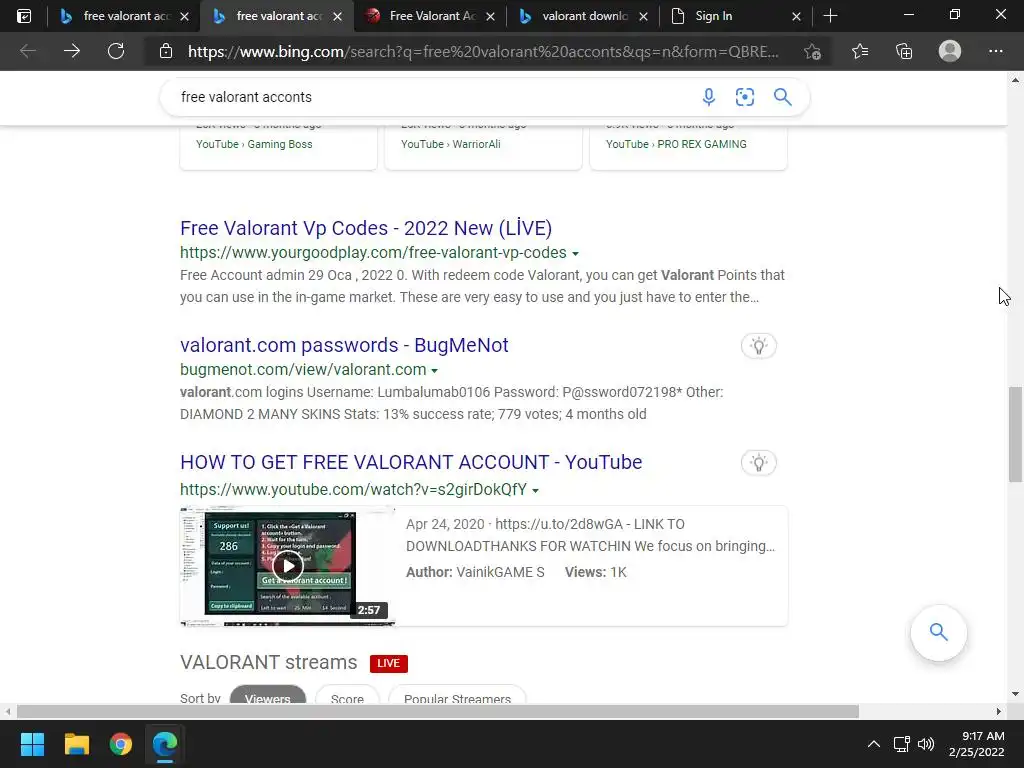Screen dimensions: 1024x768
Task: Click lightbulb icon beside YouTube result
Action: pos(759,463)
